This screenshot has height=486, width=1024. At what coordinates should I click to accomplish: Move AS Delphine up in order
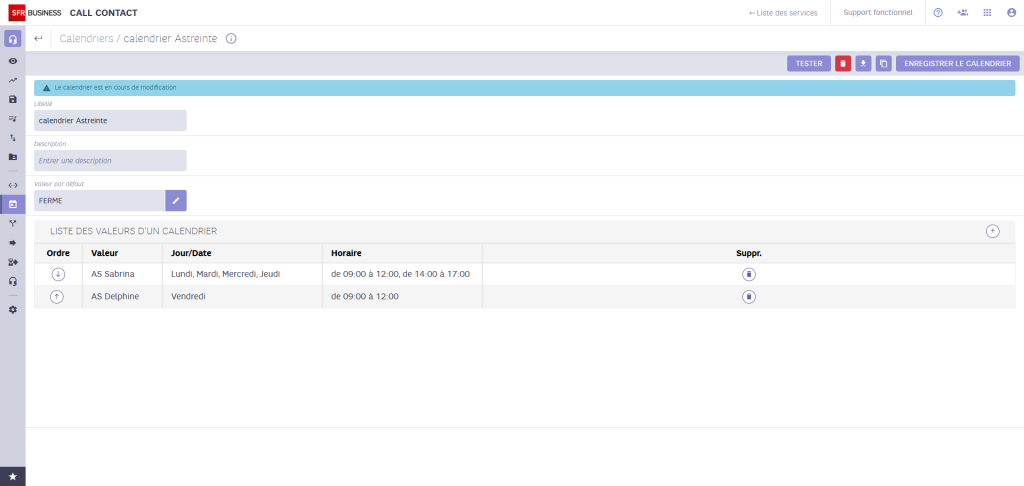(58, 297)
